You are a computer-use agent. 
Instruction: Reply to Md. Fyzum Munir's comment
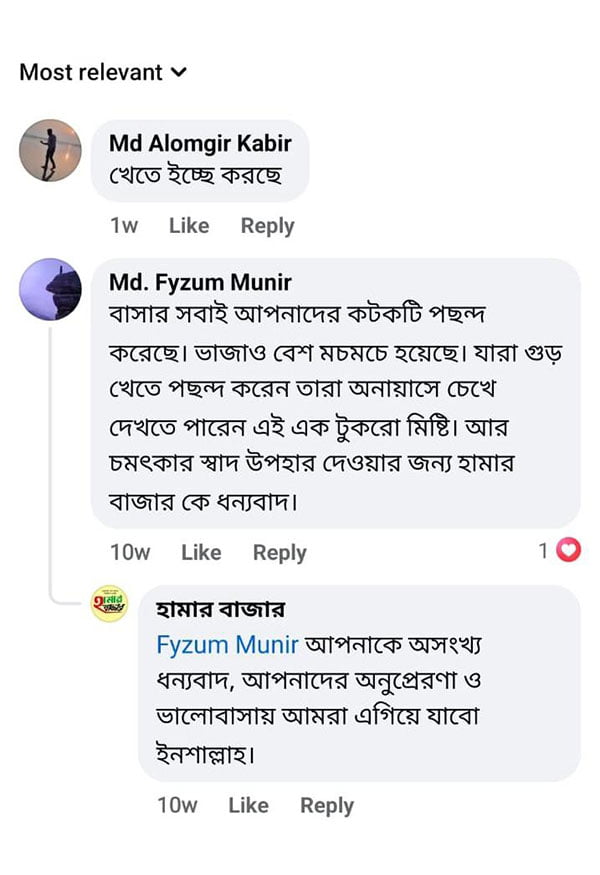pos(279,552)
